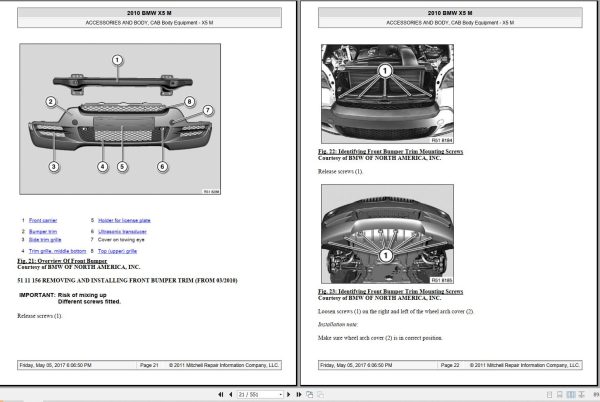The height and width of the screenshot is (402, 600).
Task: Select two-page side-by-side view
Action: coord(571,394)
